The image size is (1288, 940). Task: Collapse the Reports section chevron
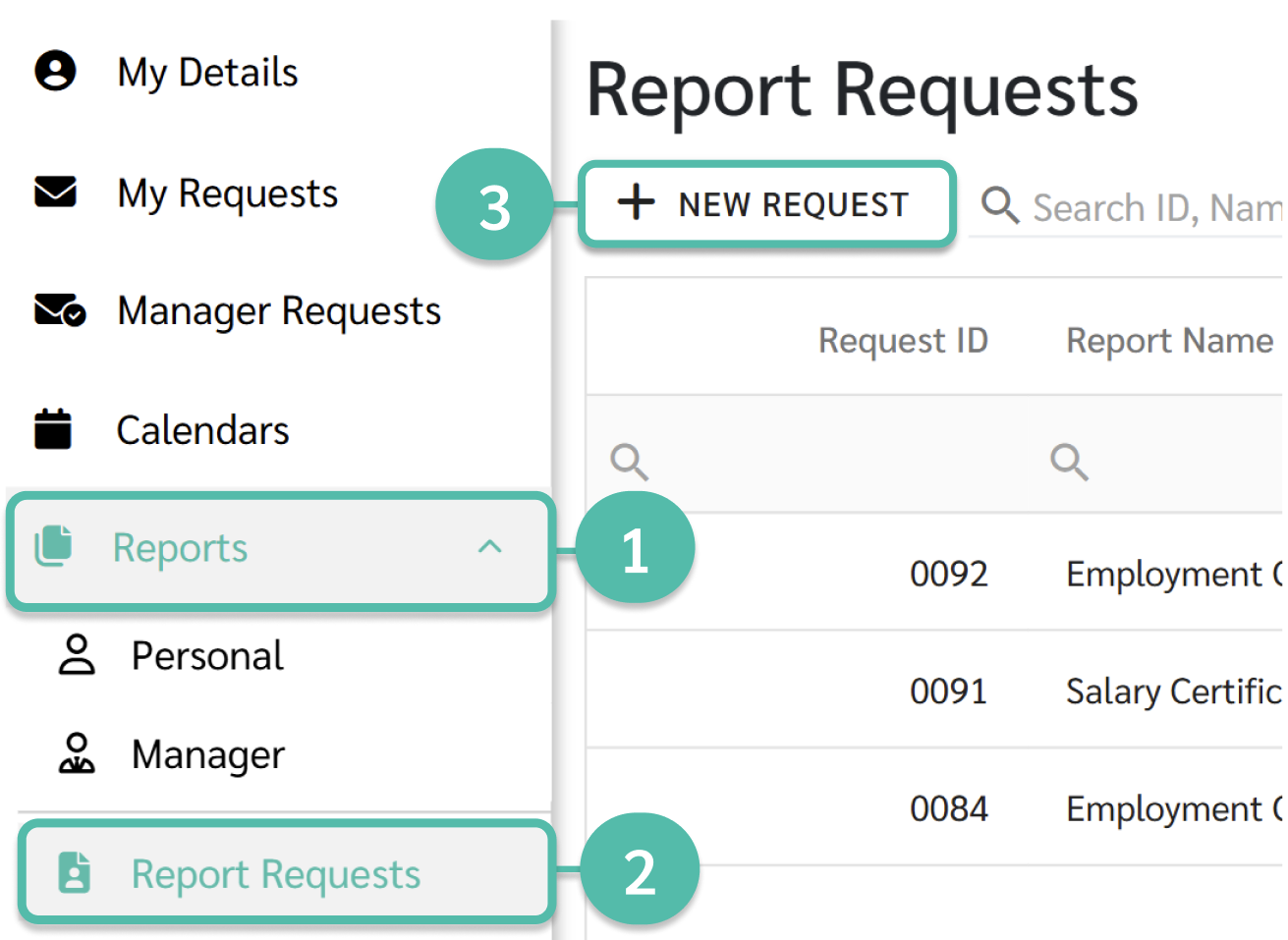pyautogui.click(x=489, y=547)
